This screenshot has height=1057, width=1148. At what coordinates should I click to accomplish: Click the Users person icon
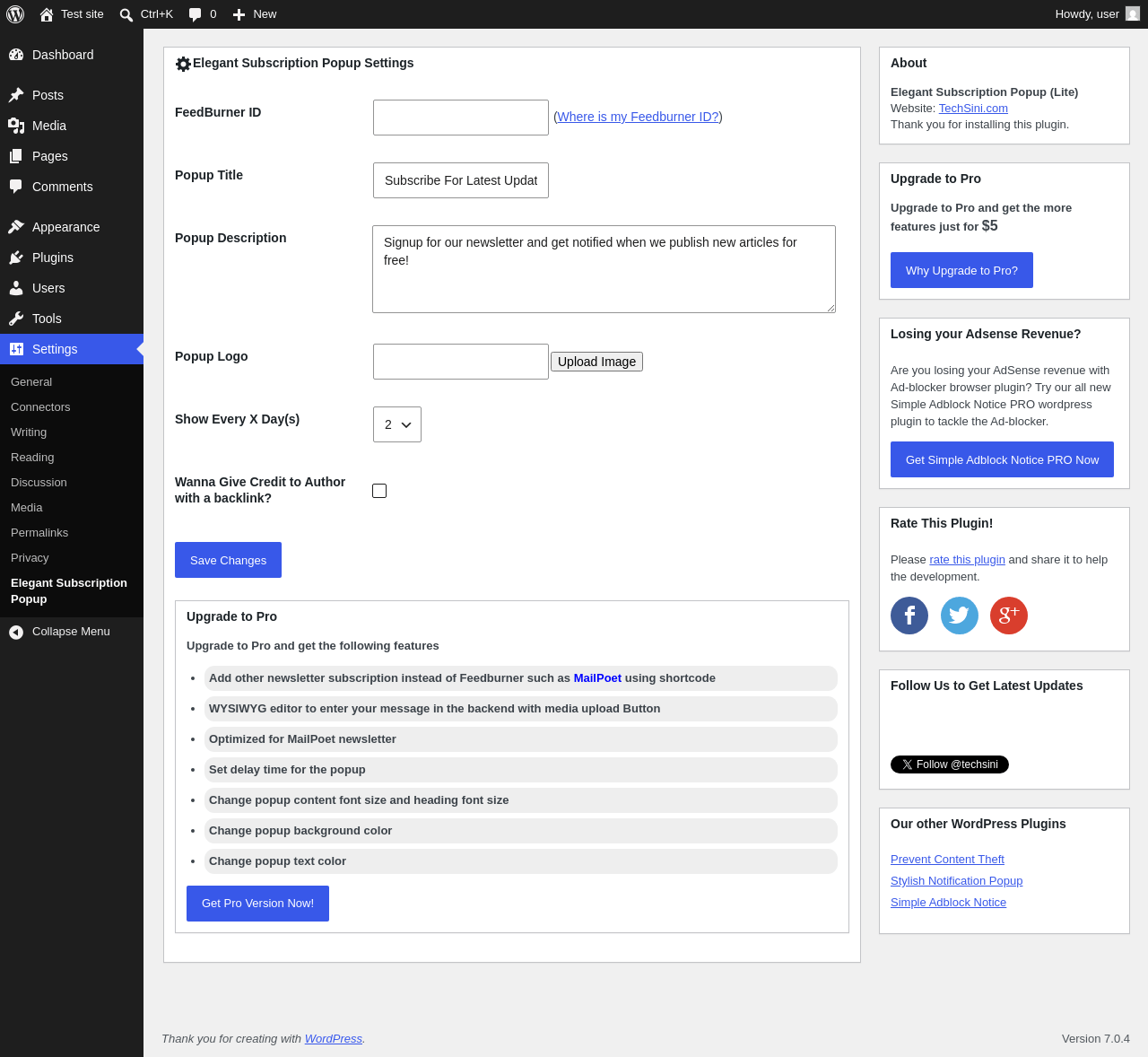tap(16, 288)
